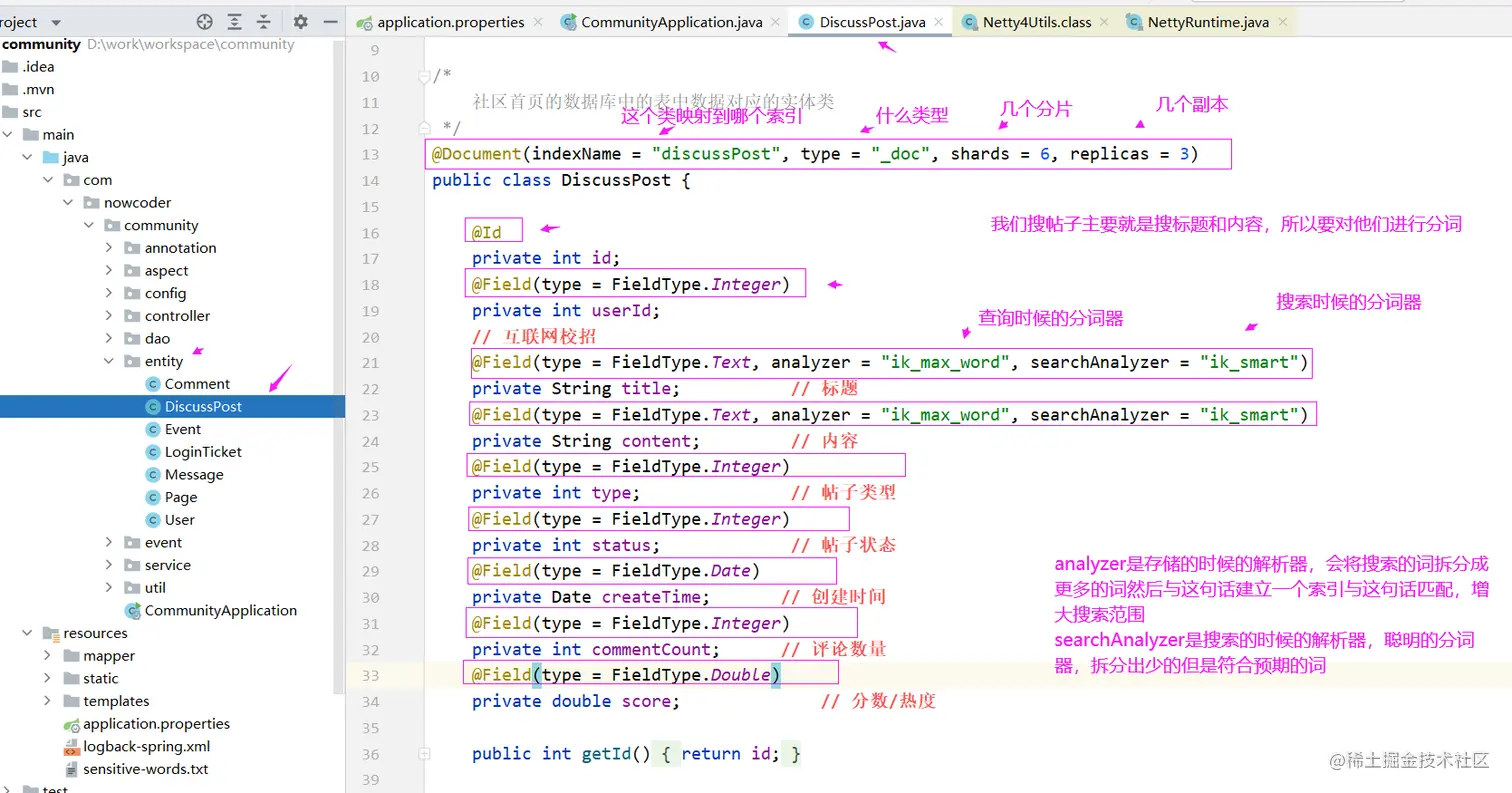The height and width of the screenshot is (793, 1512).
Task: Switch to the NettyRuntime.java tab
Action: coord(1209,22)
